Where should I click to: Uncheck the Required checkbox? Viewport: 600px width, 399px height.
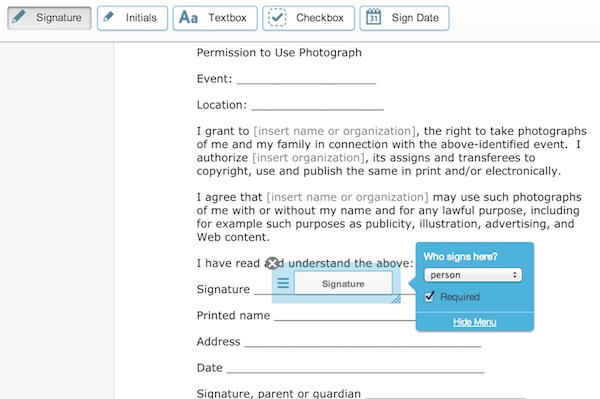point(429,296)
